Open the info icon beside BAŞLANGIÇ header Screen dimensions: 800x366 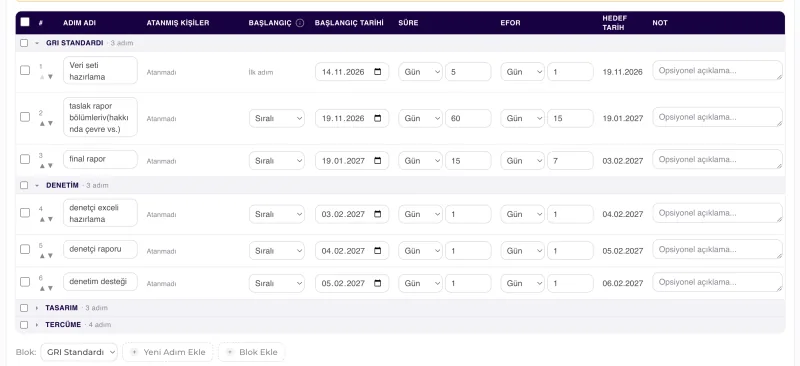[300, 23]
